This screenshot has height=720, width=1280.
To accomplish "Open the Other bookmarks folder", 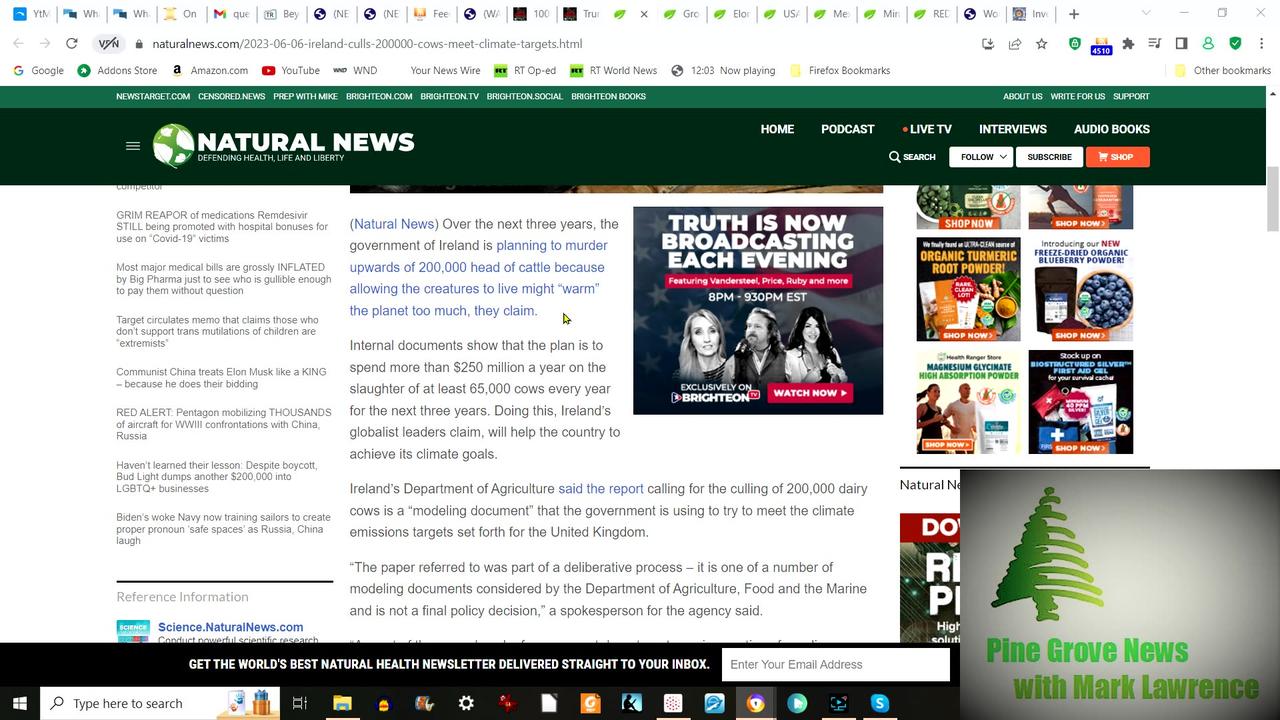I will pyautogui.click(x=1222, y=70).
